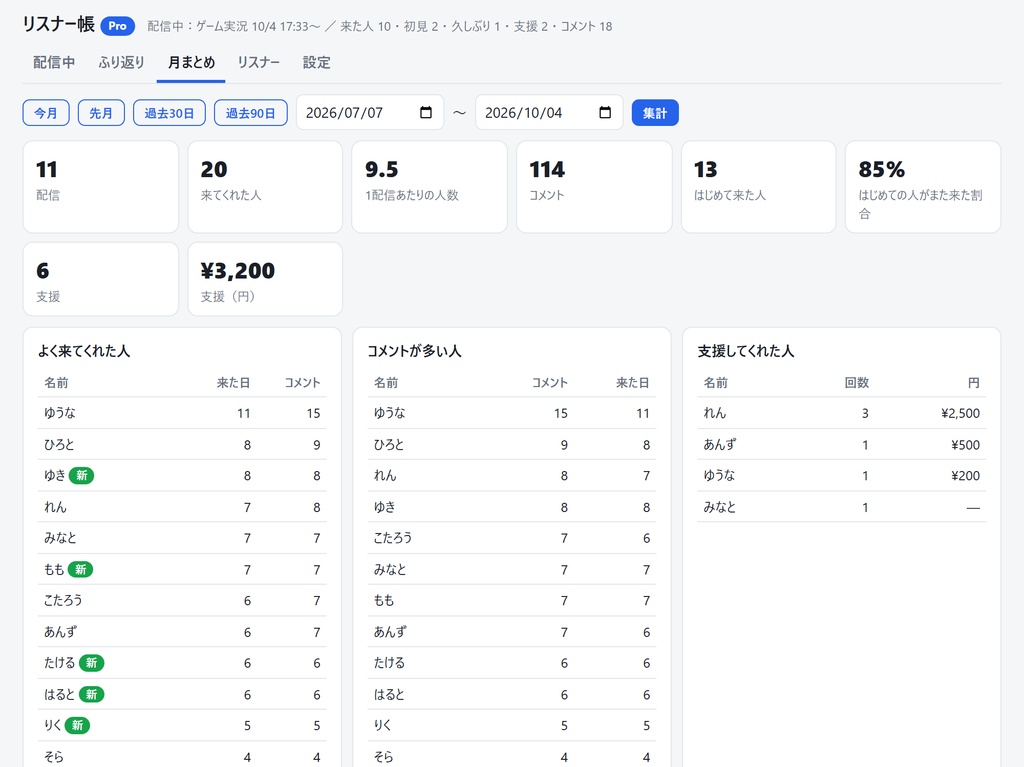Click the 支援 count card showing 6
Viewport: 1024px width, 767px height.
point(101,279)
